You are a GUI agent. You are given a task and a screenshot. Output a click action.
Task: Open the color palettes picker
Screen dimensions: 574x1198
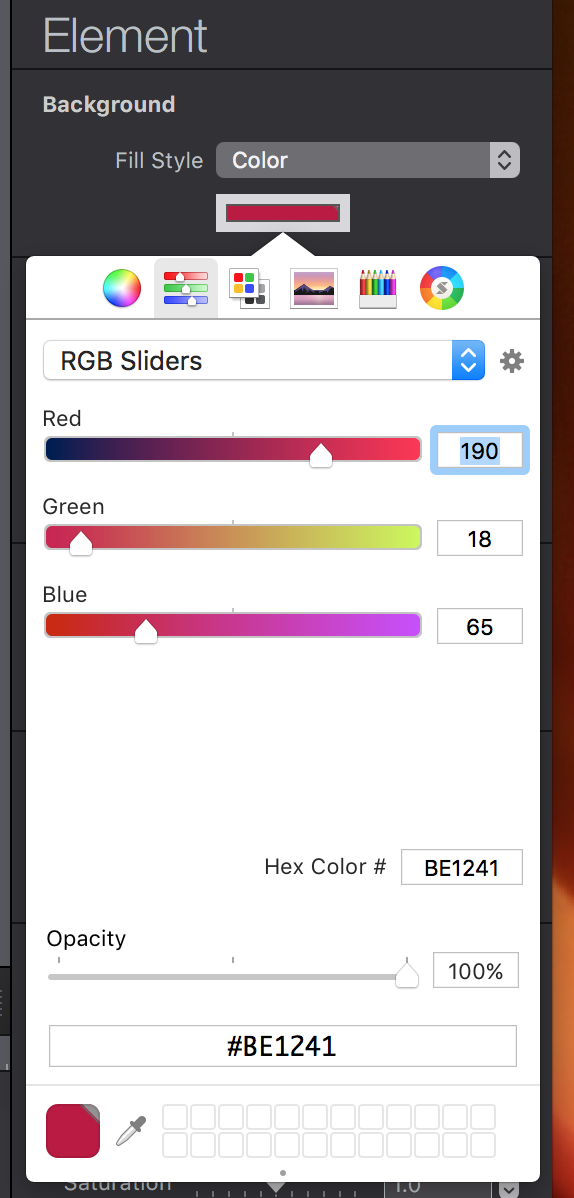249,289
